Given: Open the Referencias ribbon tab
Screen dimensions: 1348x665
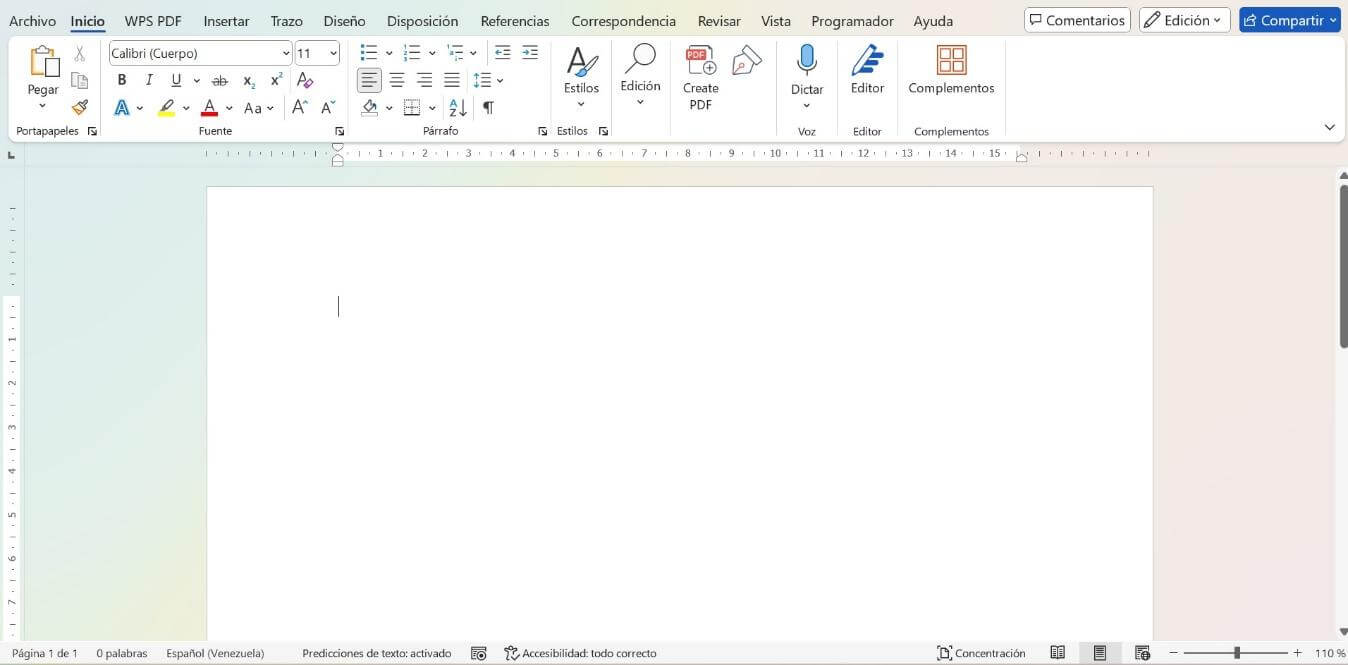Looking at the screenshot, I should (514, 21).
